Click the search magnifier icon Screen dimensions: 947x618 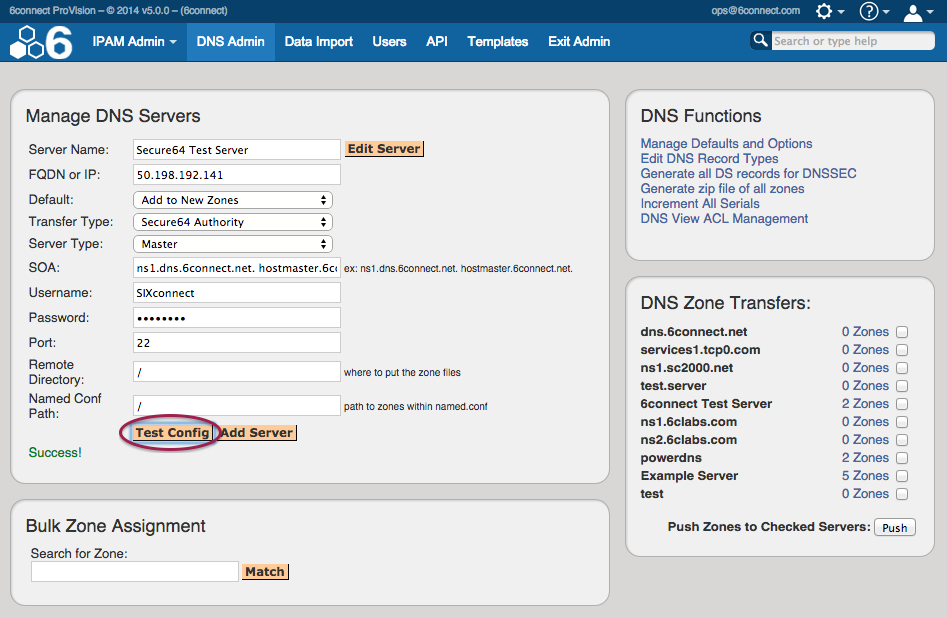point(760,40)
